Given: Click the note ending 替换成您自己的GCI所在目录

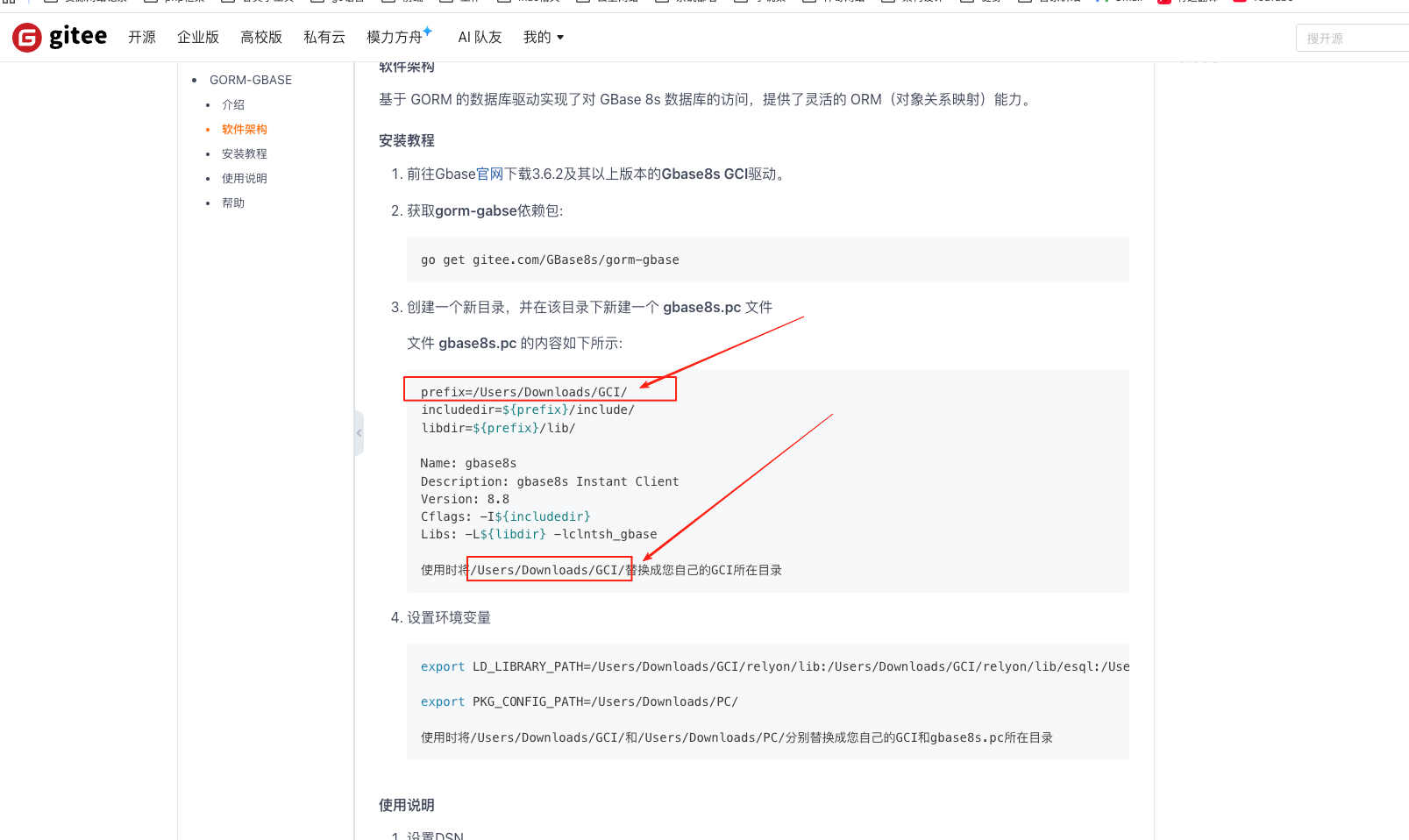Looking at the screenshot, I should pyautogui.click(x=601, y=570).
